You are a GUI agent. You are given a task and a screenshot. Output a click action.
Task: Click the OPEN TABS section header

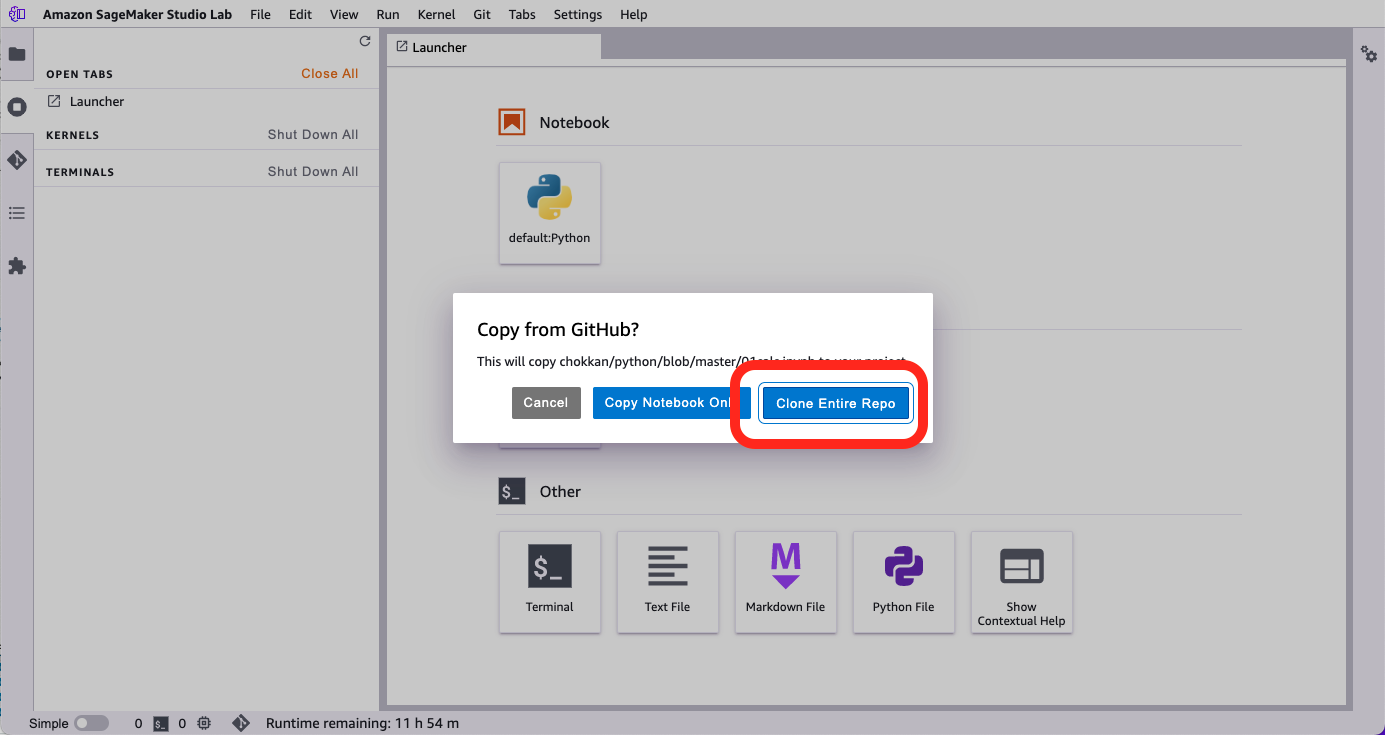80,75
